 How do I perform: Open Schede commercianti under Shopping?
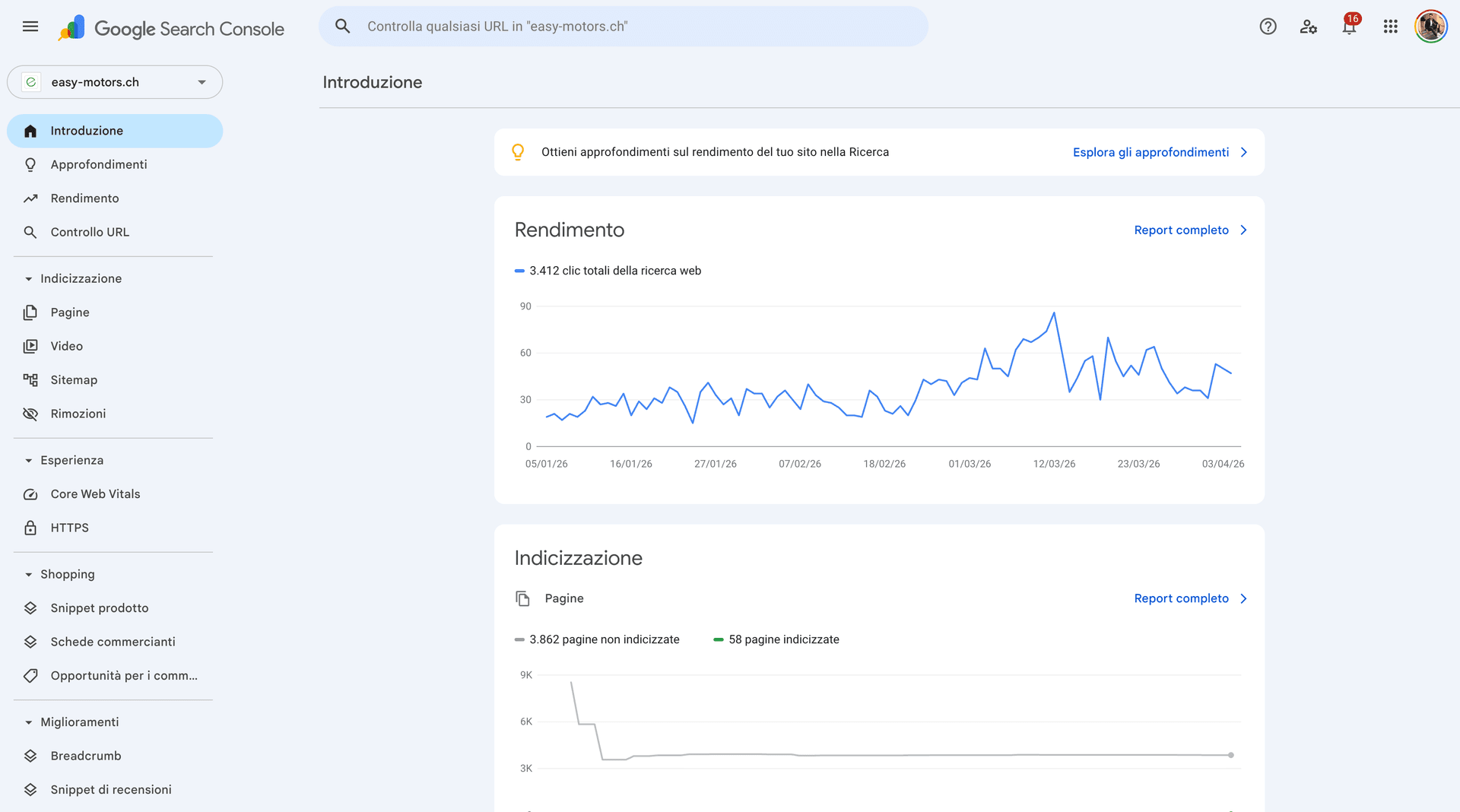click(112, 642)
